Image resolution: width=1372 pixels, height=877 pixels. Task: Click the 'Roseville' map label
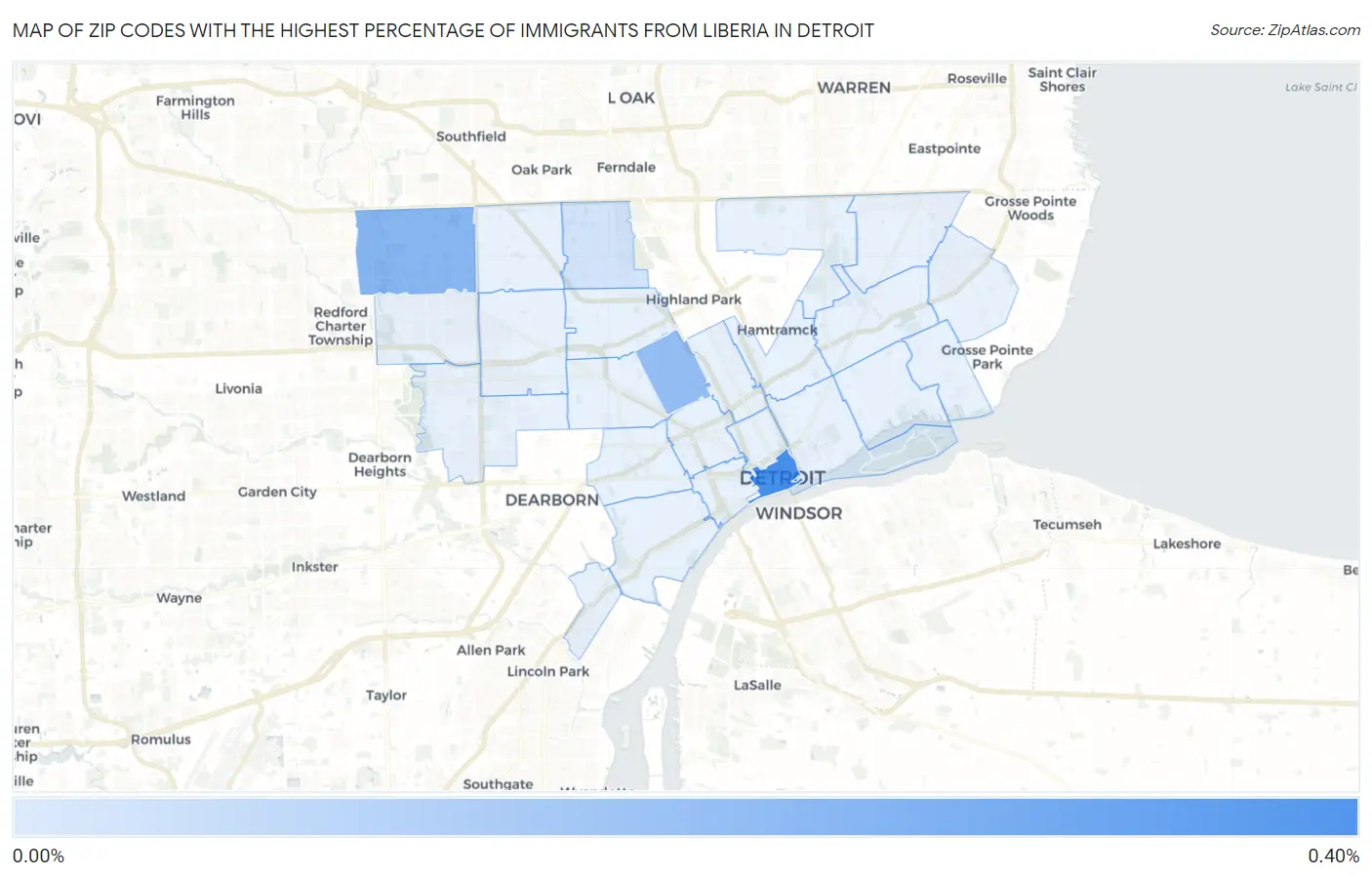[977, 78]
